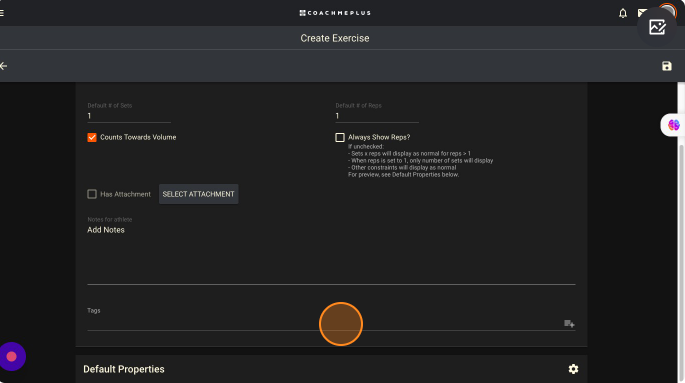Click 'For preview, see Default Properties below.' text
The image size is (685, 383).
(403, 175)
